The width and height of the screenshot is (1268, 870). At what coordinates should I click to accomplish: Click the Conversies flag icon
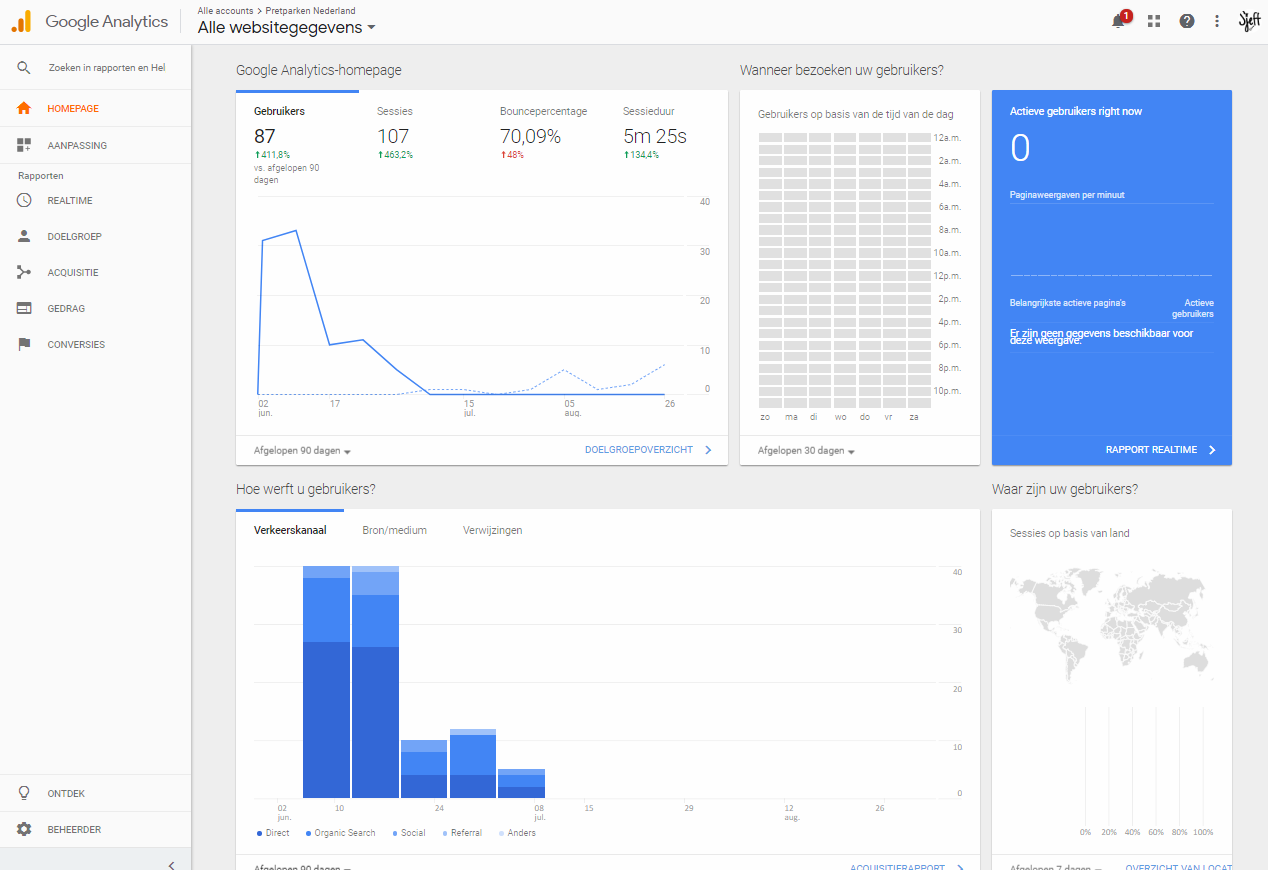click(x=24, y=345)
